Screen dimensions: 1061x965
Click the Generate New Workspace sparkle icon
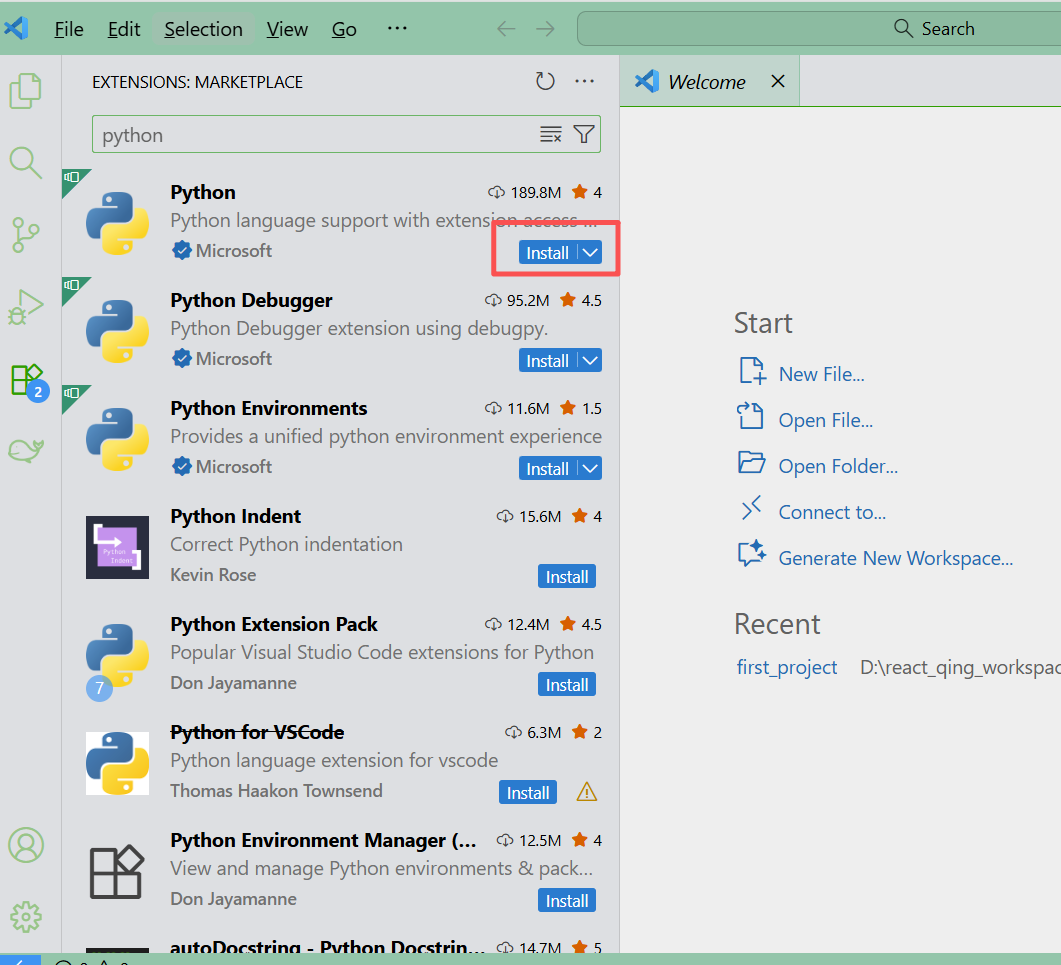[x=752, y=554]
